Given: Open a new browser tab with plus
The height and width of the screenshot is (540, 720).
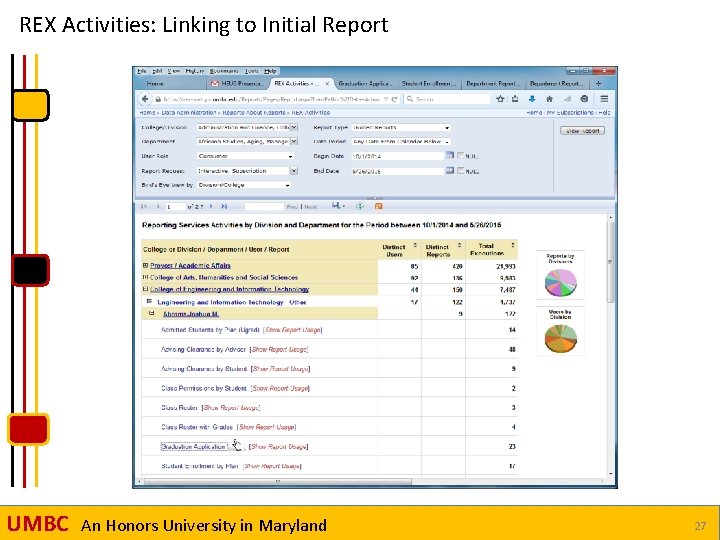Looking at the screenshot, I should [598, 84].
